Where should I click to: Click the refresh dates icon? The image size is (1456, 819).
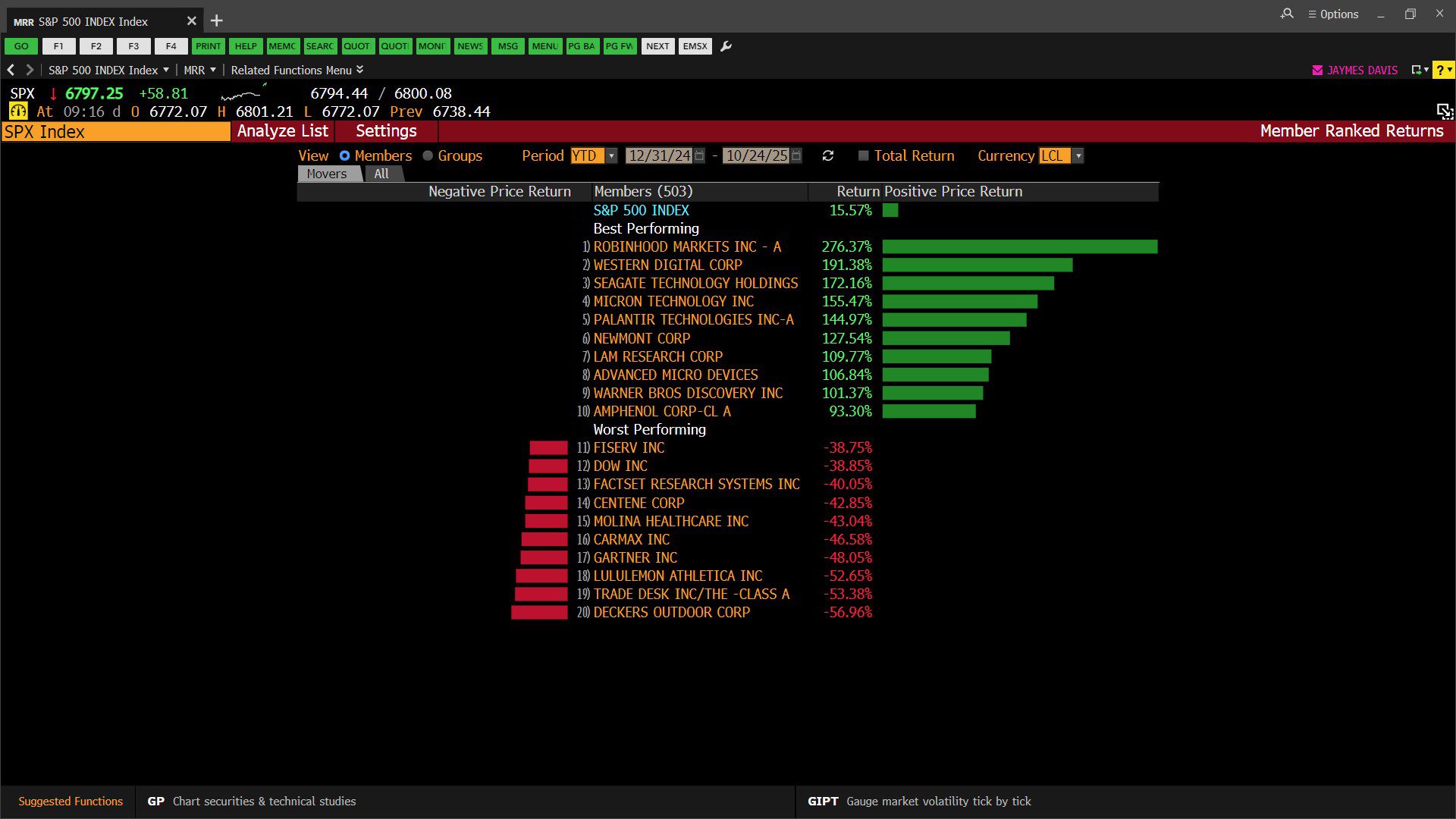click(827, 155)
